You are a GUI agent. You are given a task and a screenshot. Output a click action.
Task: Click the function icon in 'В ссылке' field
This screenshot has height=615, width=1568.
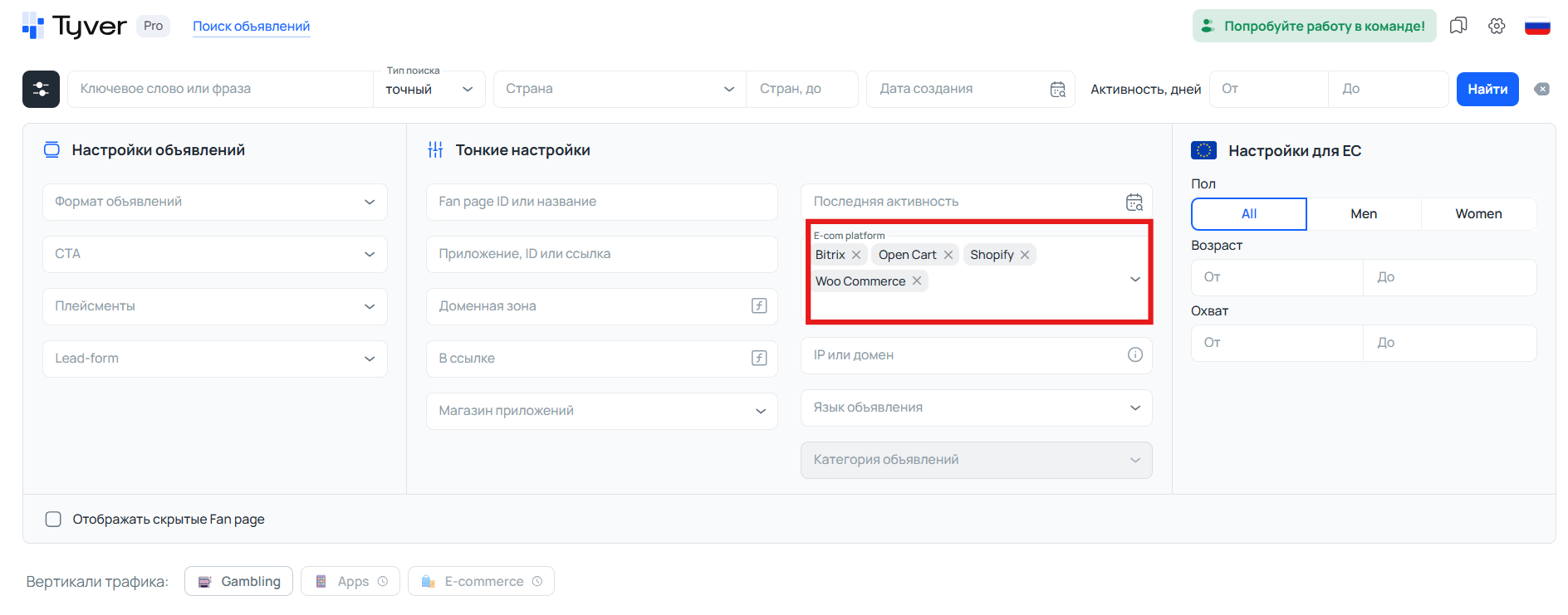[x=759, y=358]
